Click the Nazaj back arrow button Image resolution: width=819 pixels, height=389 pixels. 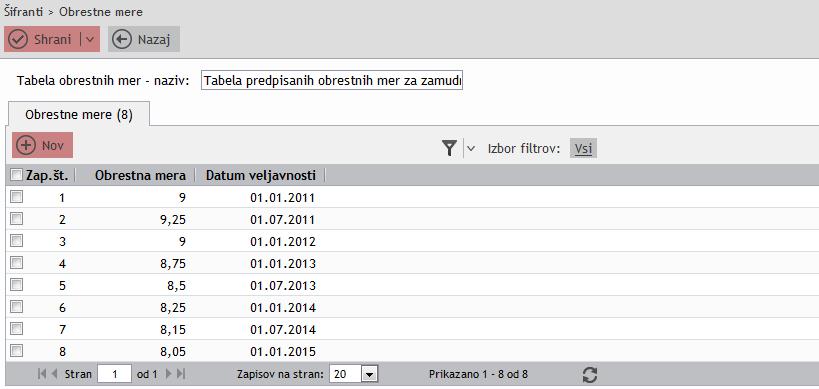(x=144, y=40)
